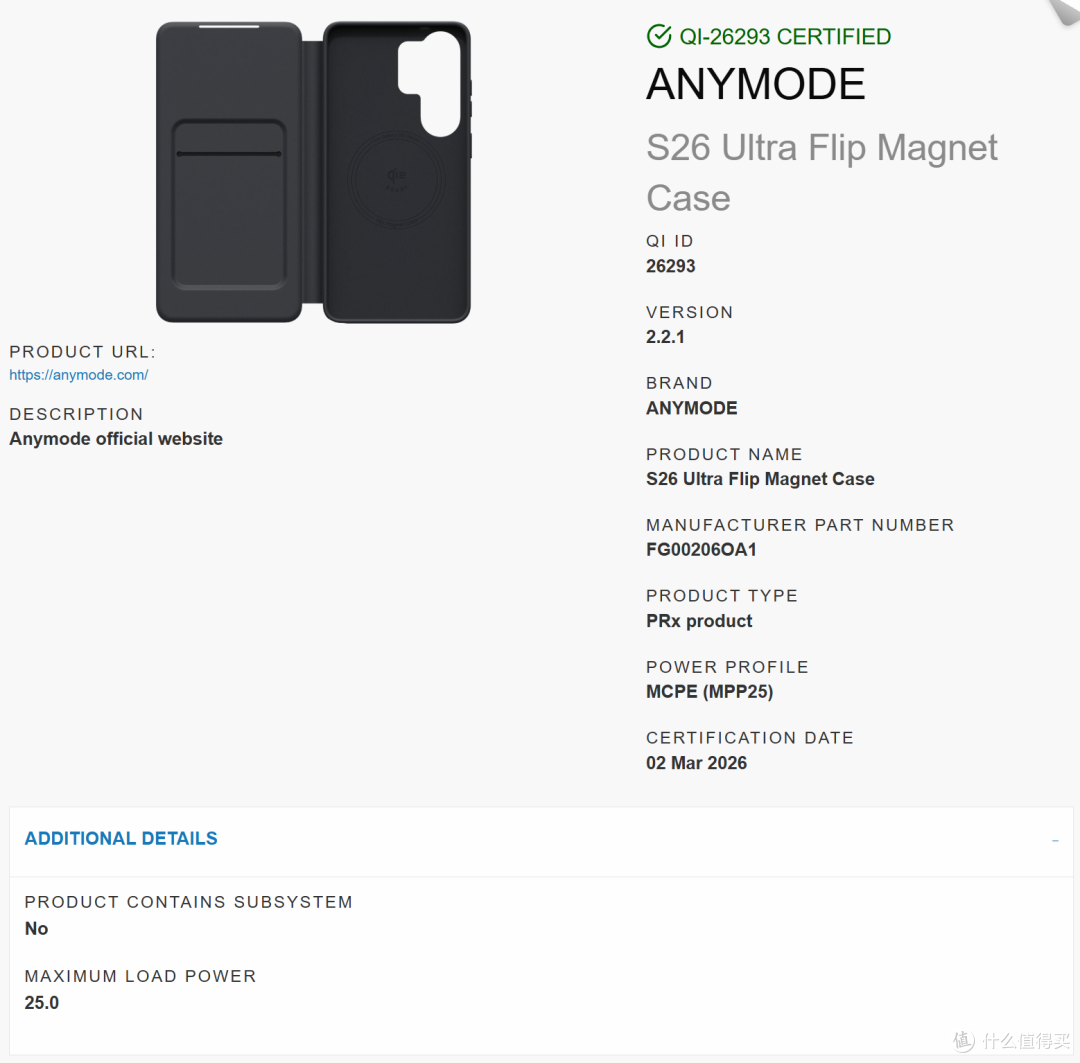
Task: Select the QI ID value 26293
Action: [670, 266]
